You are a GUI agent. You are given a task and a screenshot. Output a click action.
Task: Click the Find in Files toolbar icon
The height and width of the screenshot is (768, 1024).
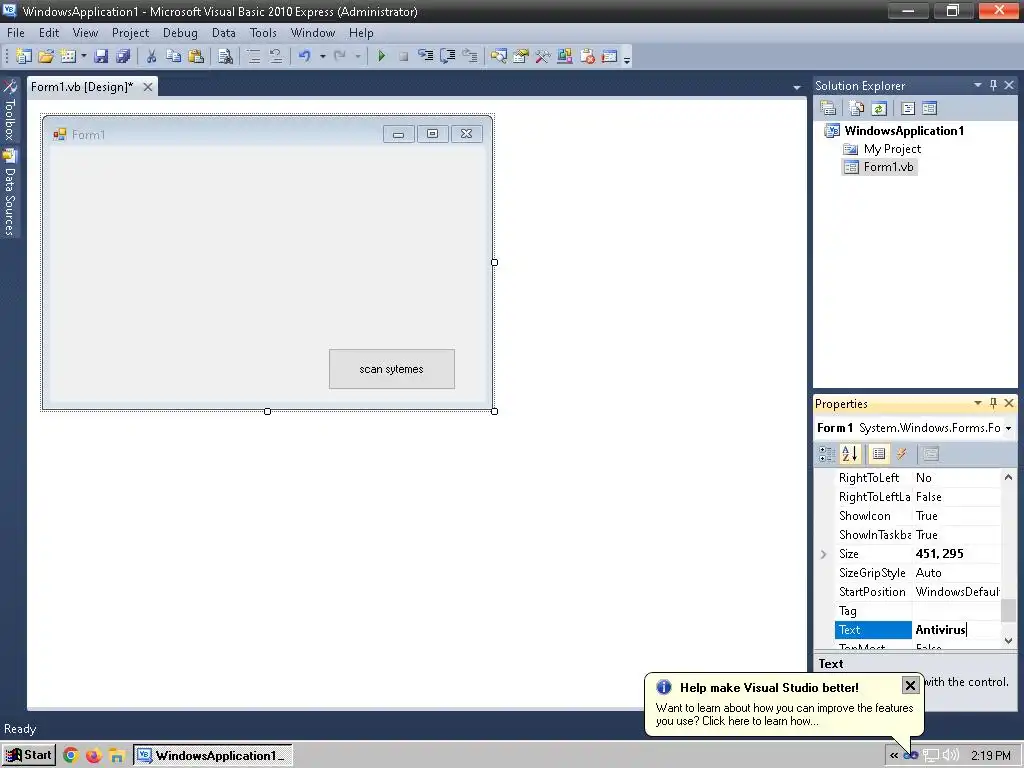click(x=225, y=56)
